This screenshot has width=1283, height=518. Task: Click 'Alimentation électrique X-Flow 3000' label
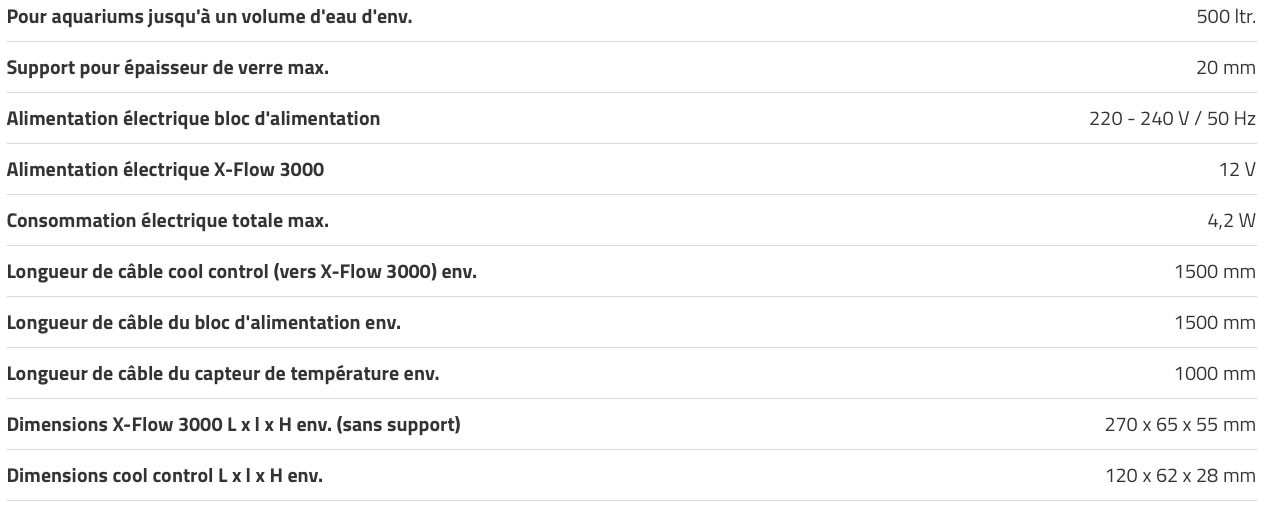point(165,170)
